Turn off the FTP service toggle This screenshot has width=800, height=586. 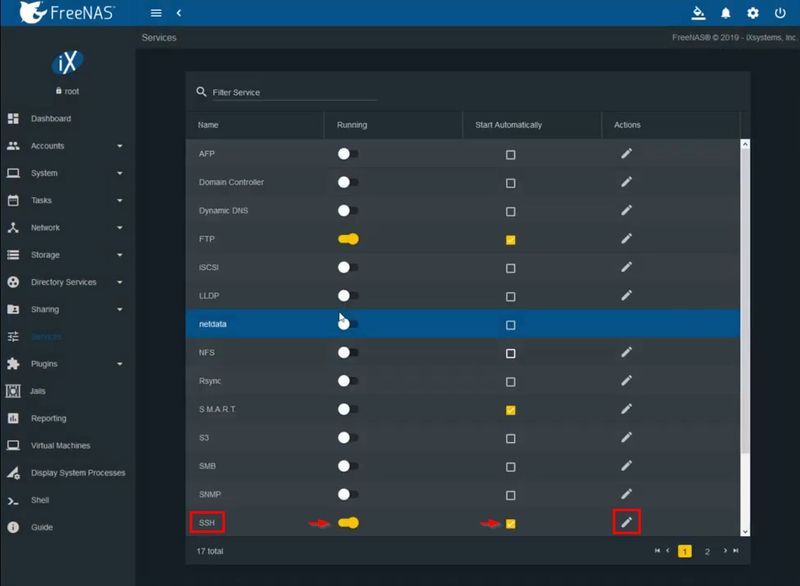point(349,239)
